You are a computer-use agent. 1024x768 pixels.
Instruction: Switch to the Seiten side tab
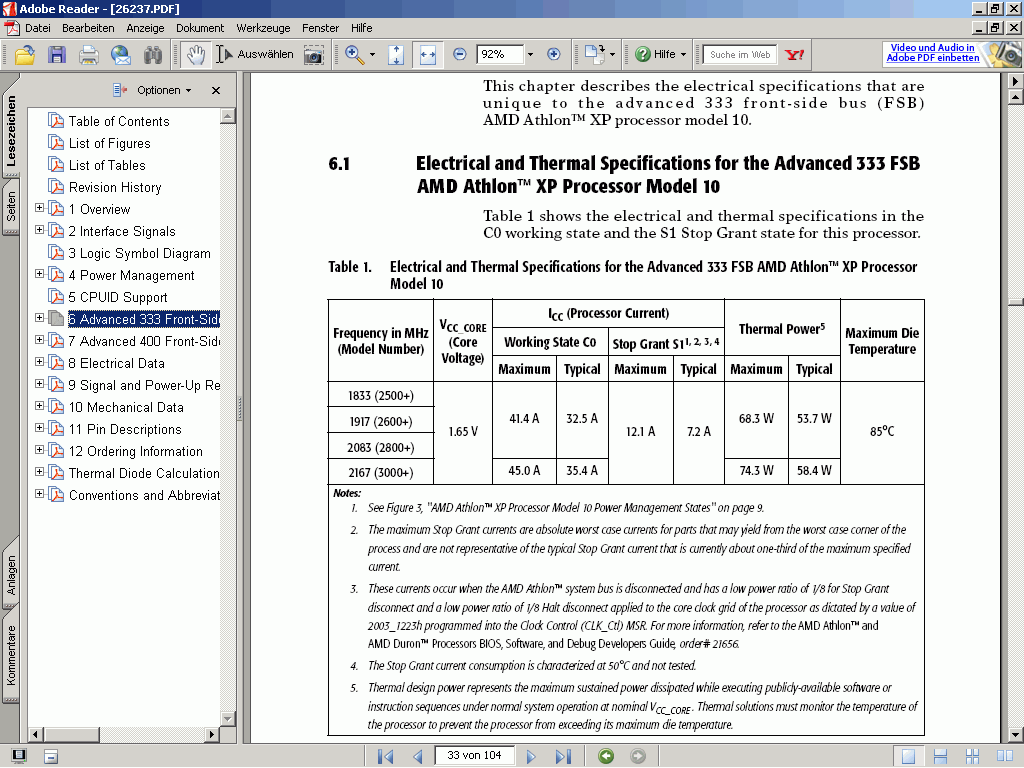point(11,206)
